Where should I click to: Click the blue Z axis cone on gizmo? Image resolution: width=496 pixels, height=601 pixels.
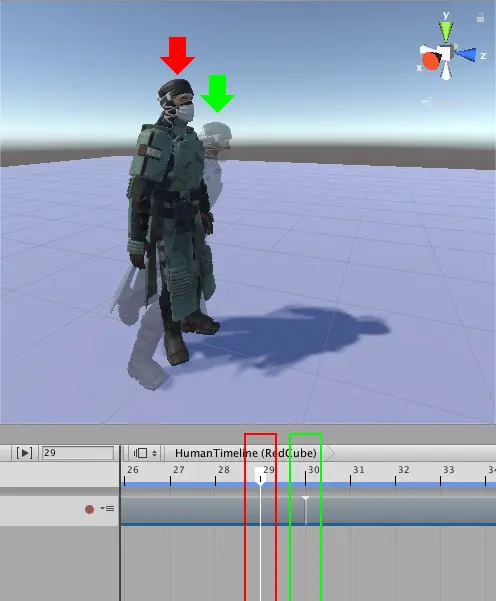467,54
